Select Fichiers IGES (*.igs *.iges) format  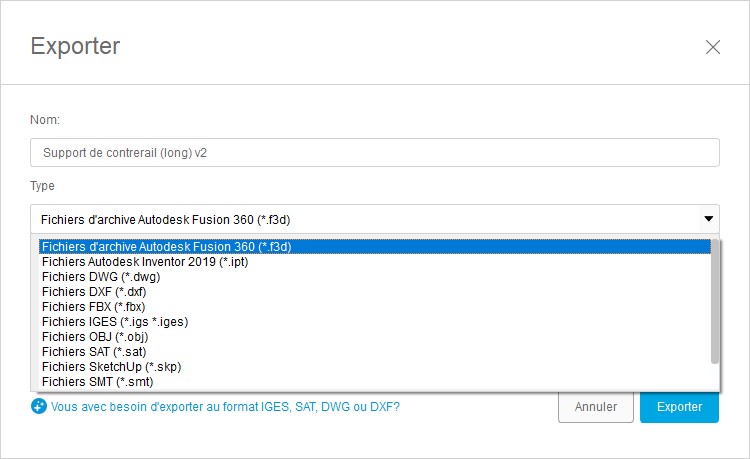click(375, 322)
